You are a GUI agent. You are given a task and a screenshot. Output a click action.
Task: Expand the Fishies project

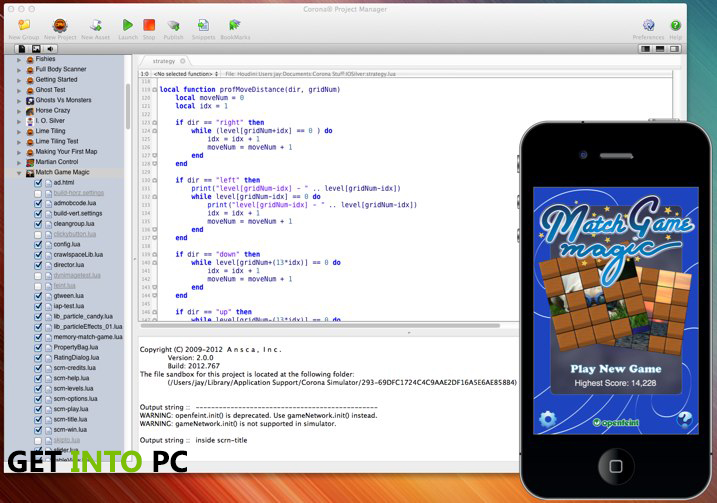[x=19, y=59]
